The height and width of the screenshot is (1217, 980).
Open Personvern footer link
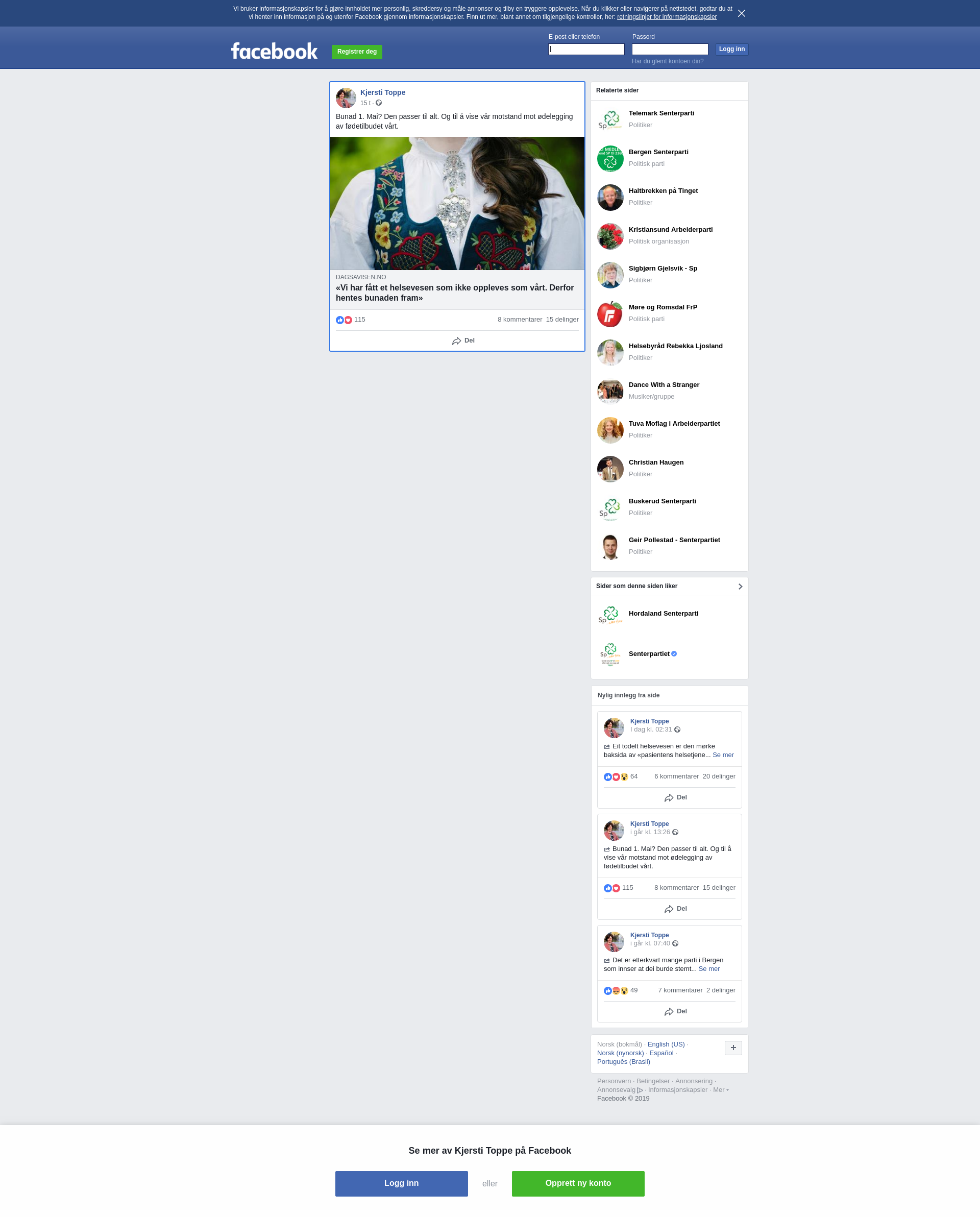(x=614, y=1081)
